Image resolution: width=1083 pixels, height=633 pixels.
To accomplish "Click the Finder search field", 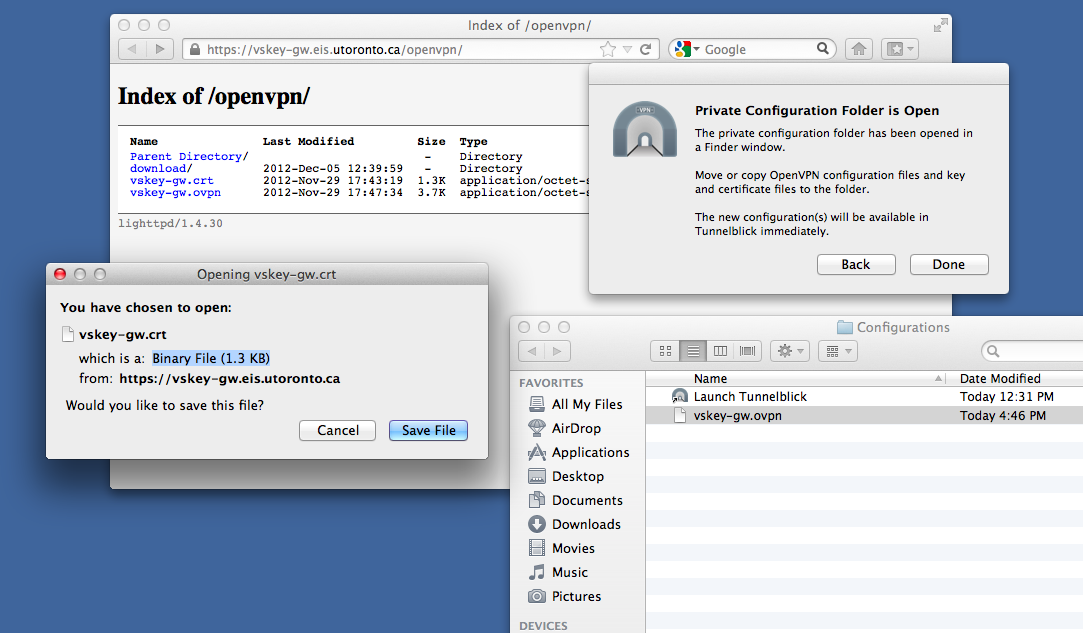I will (1033, 351).
